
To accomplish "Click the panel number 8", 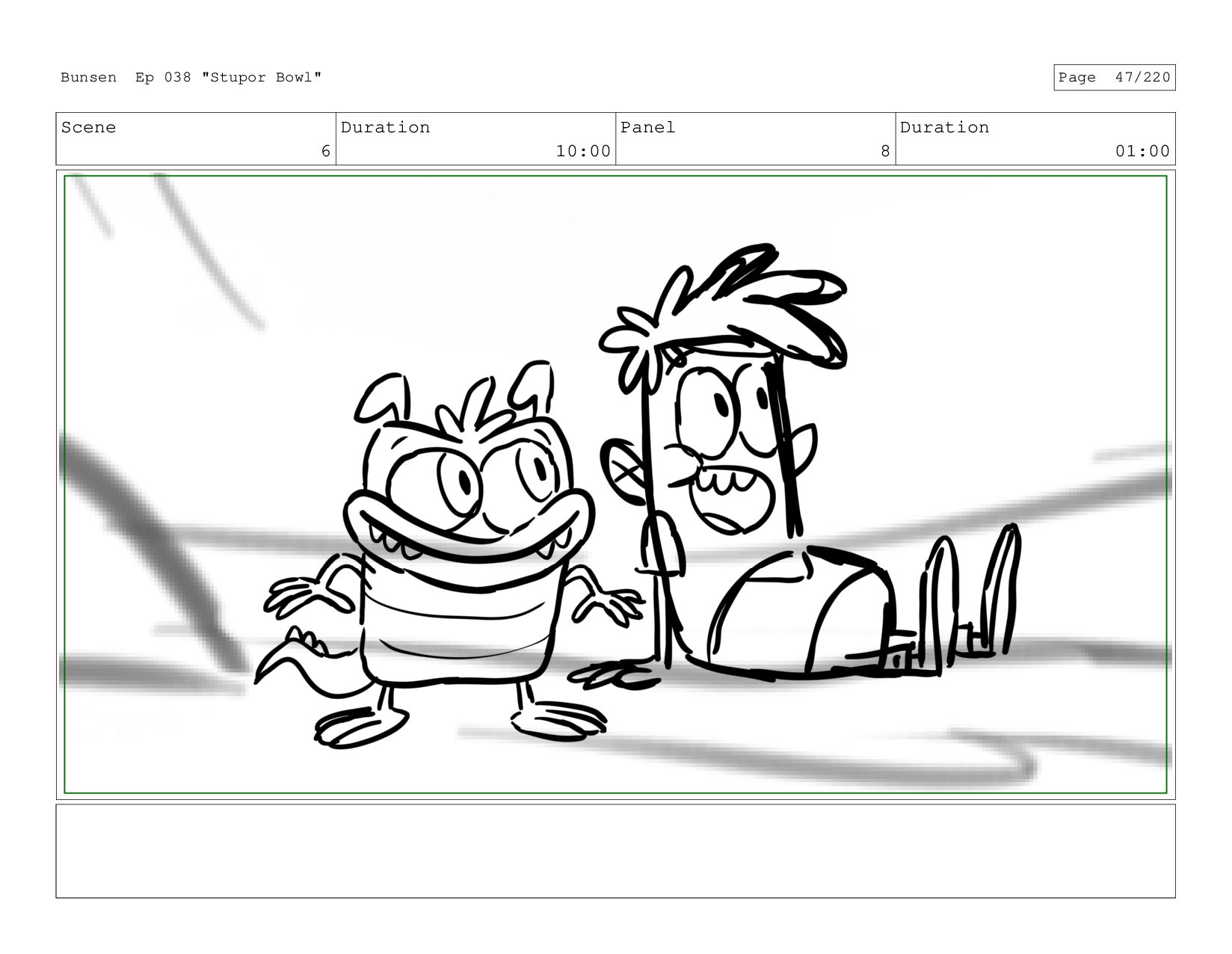I will tap(885, 151).
